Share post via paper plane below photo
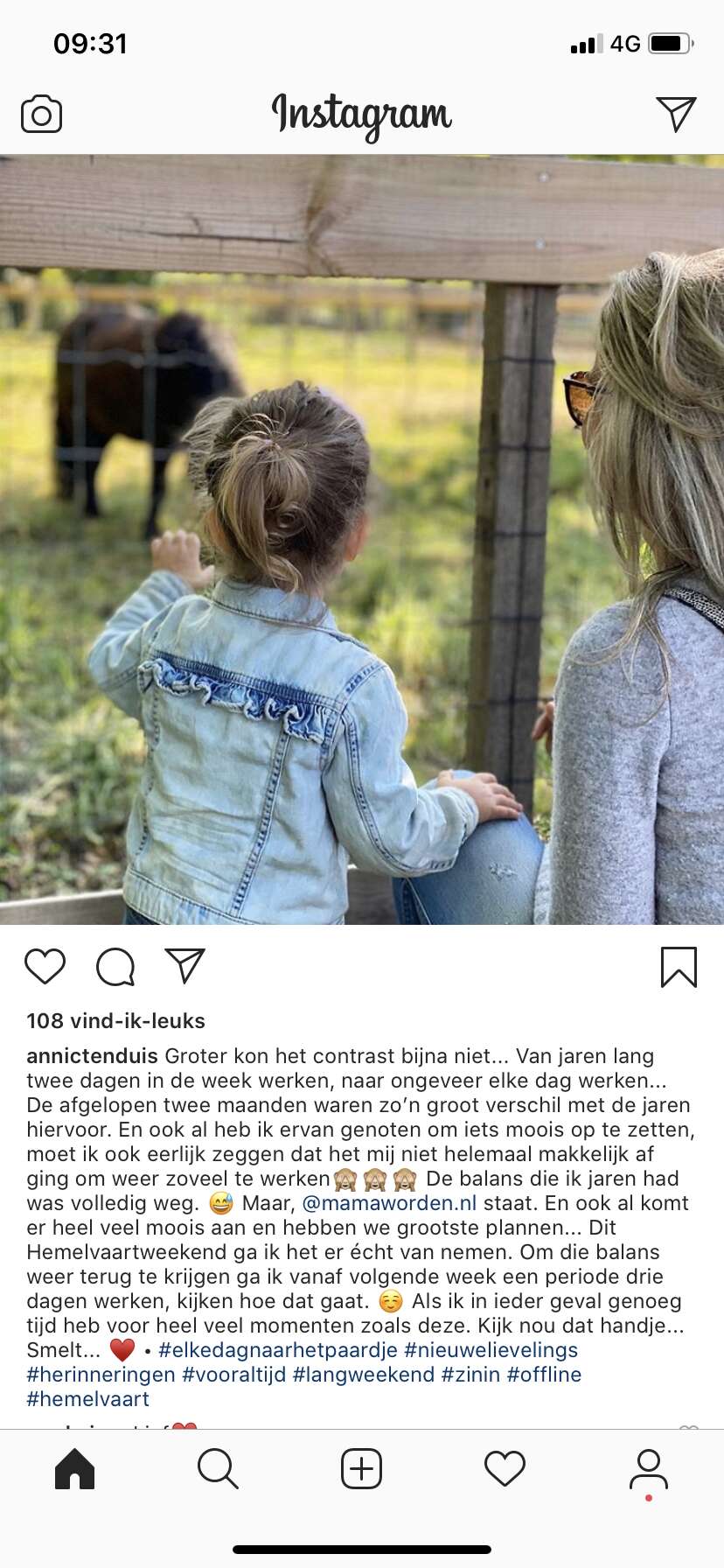This screenshot has height=1568, width=724. tap(185, 965)
